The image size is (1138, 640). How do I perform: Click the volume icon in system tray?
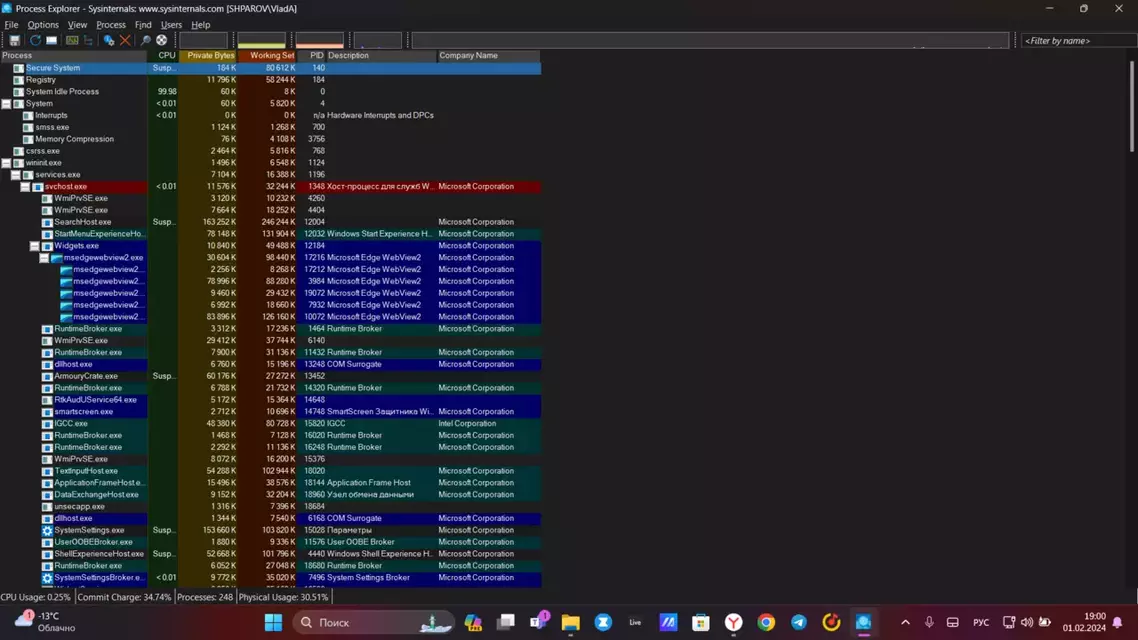1027,623
